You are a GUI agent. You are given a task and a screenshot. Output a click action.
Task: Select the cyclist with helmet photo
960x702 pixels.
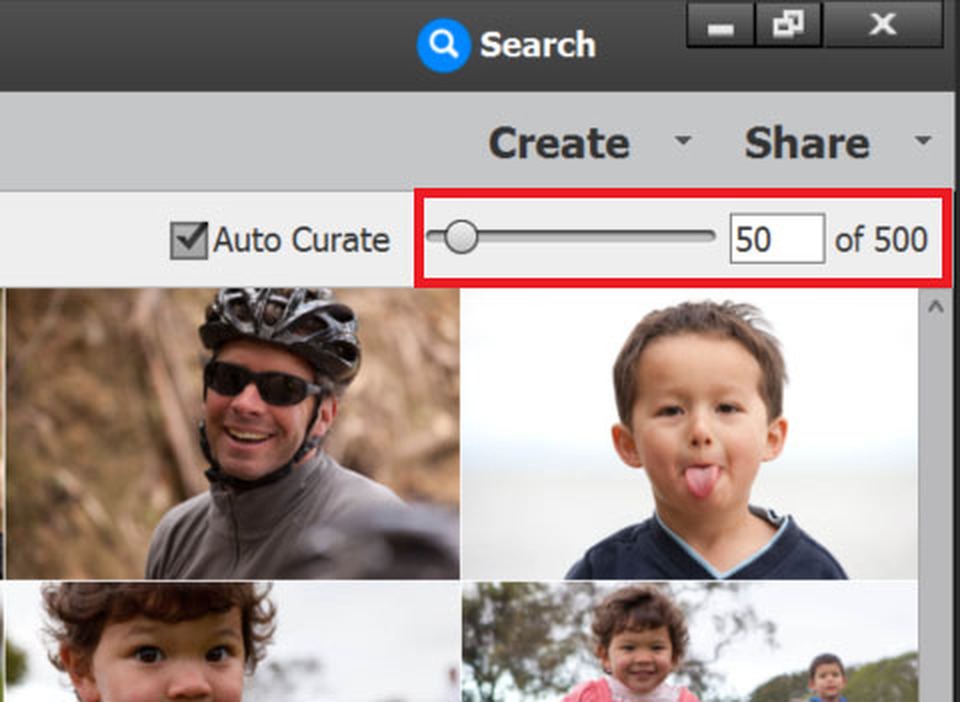[x=232, y=433]
